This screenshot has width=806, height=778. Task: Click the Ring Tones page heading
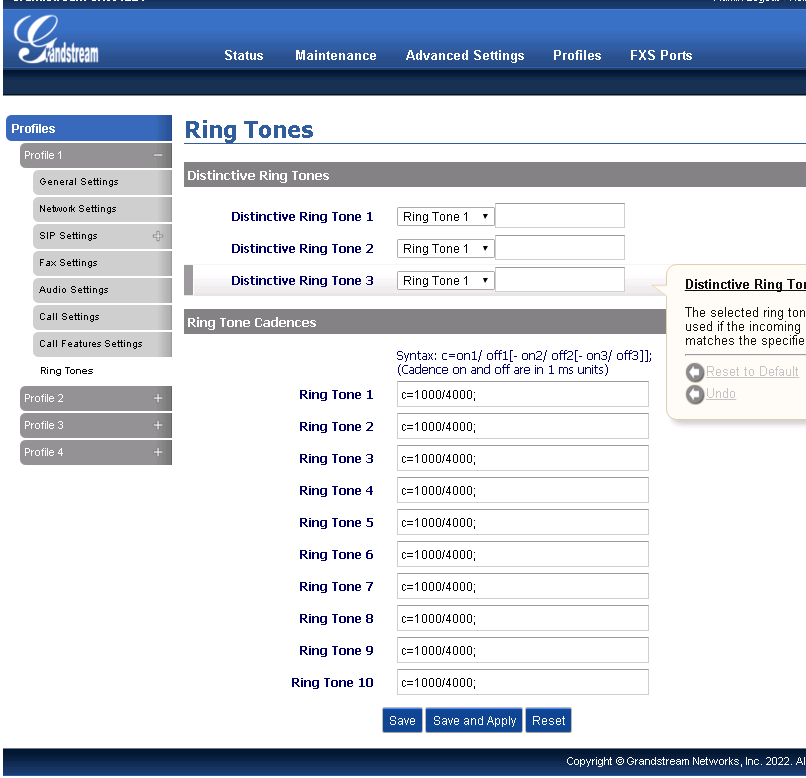pyautogui.click(x=249, y=129)
